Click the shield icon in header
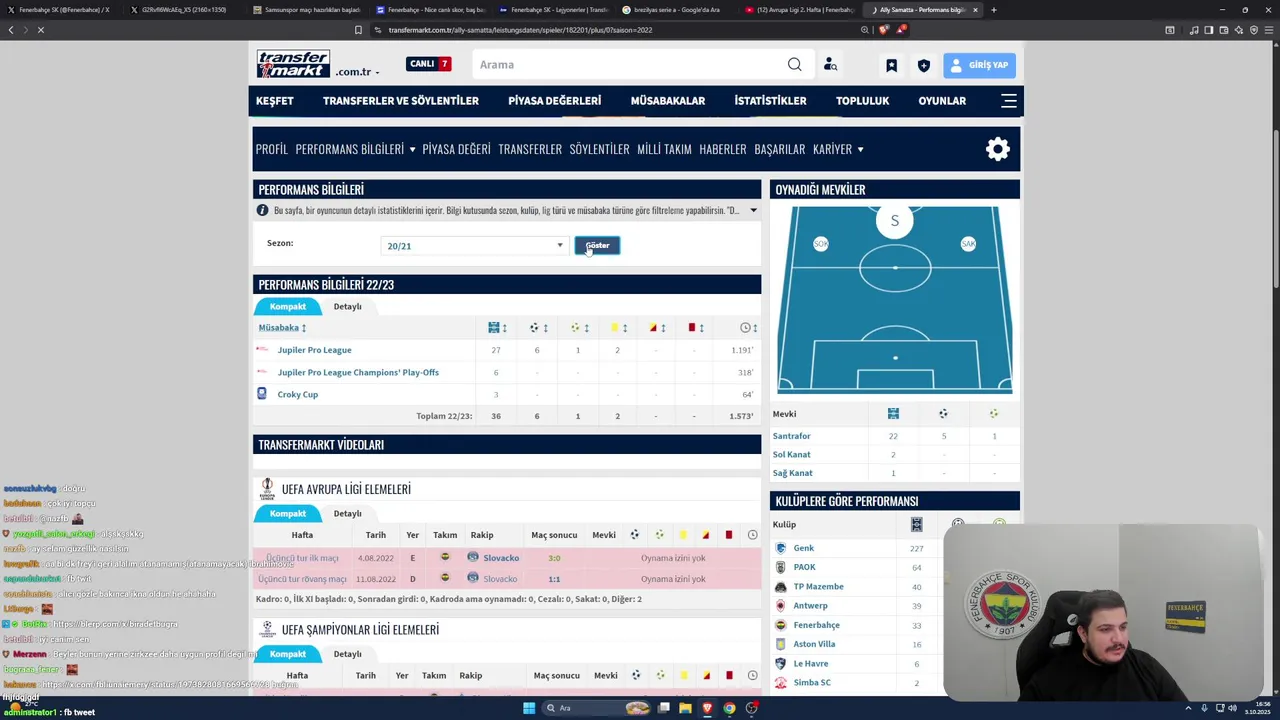The height and width of the screenshot is (720, 1280). tap(923, 65)
